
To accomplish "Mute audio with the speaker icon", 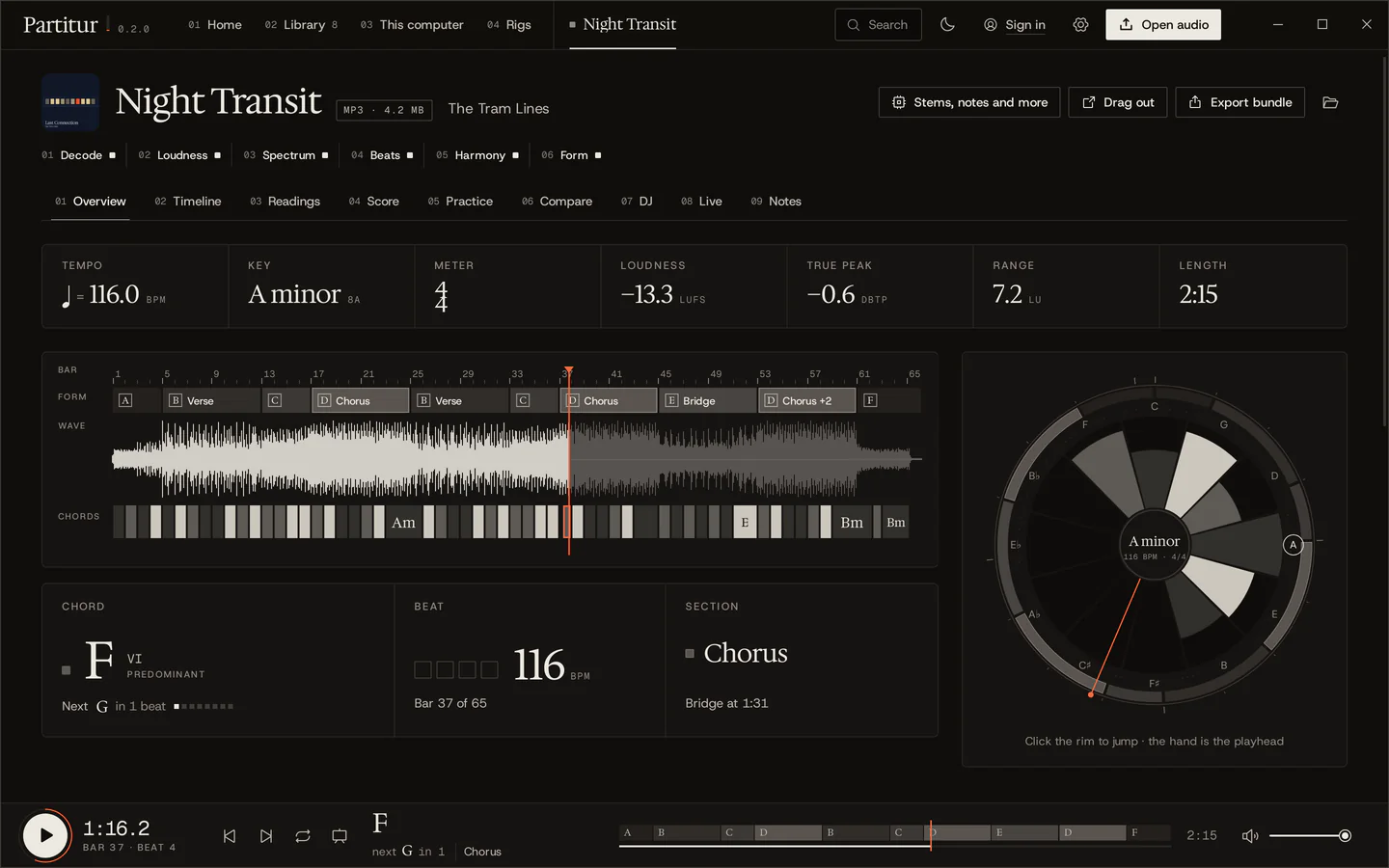I will point(1250,836).
